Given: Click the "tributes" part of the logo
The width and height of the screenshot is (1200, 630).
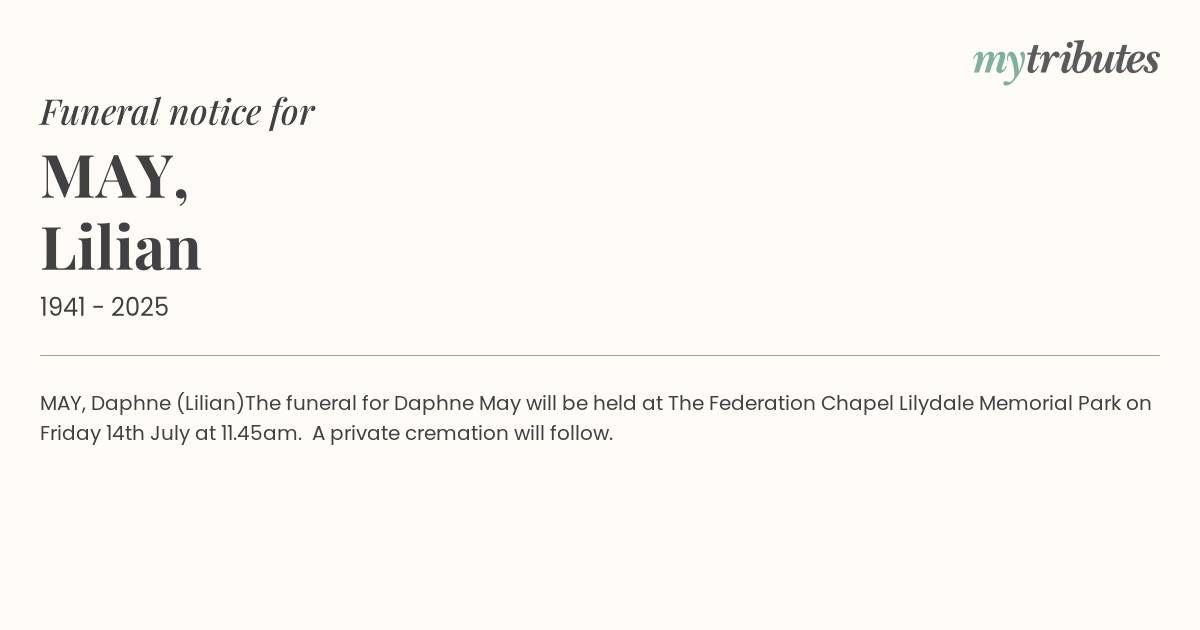Looking at the screenshot, I should (1092, 59).
